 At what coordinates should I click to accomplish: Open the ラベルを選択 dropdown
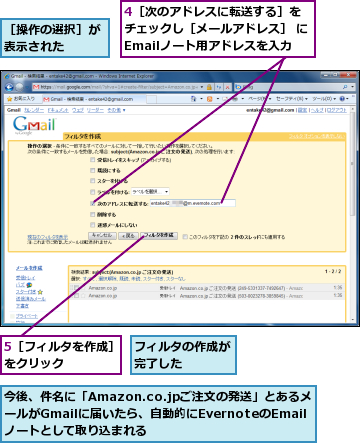(150, 192)
